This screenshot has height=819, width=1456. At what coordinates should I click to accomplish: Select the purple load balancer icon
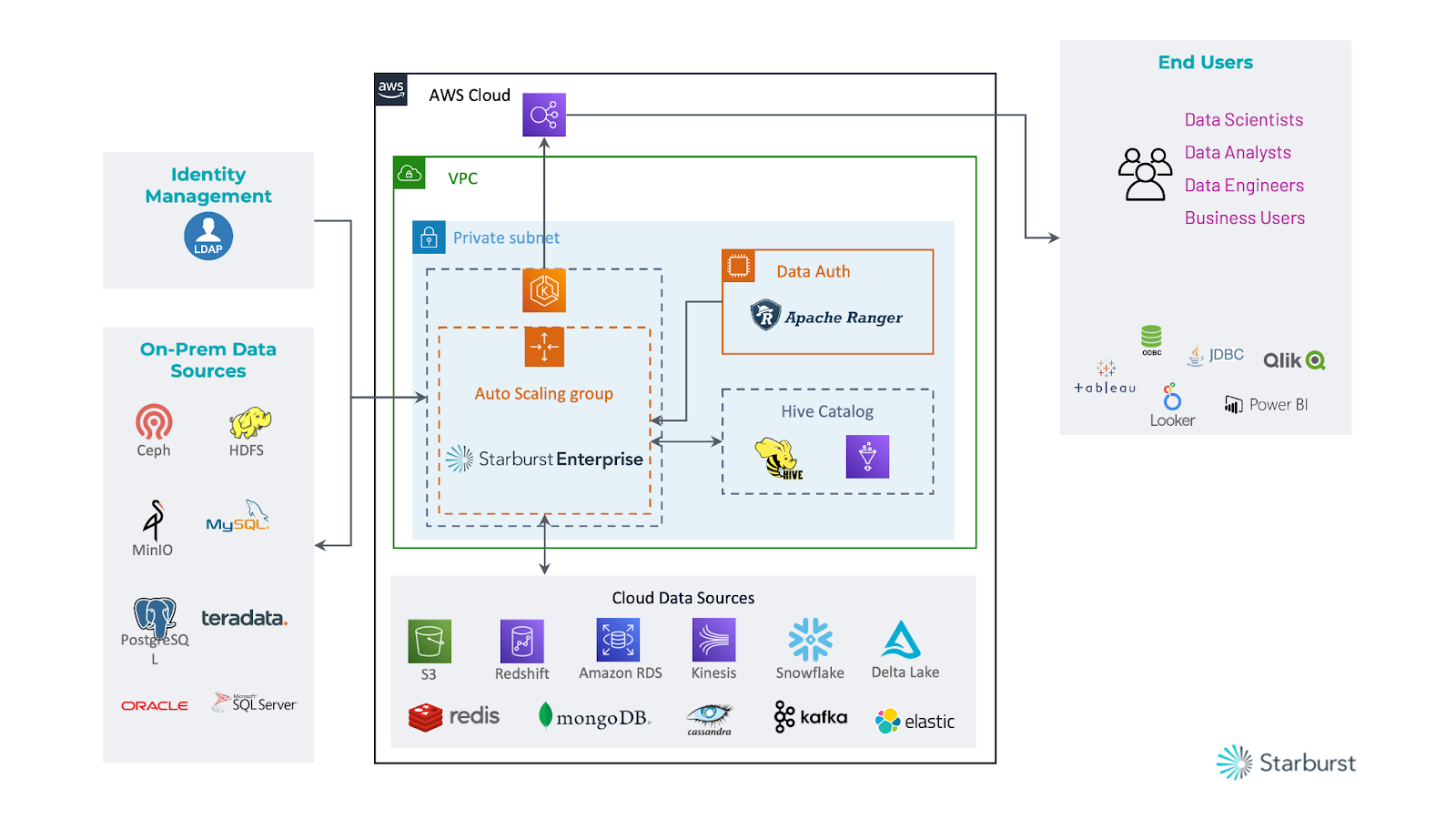coord(544,115)
